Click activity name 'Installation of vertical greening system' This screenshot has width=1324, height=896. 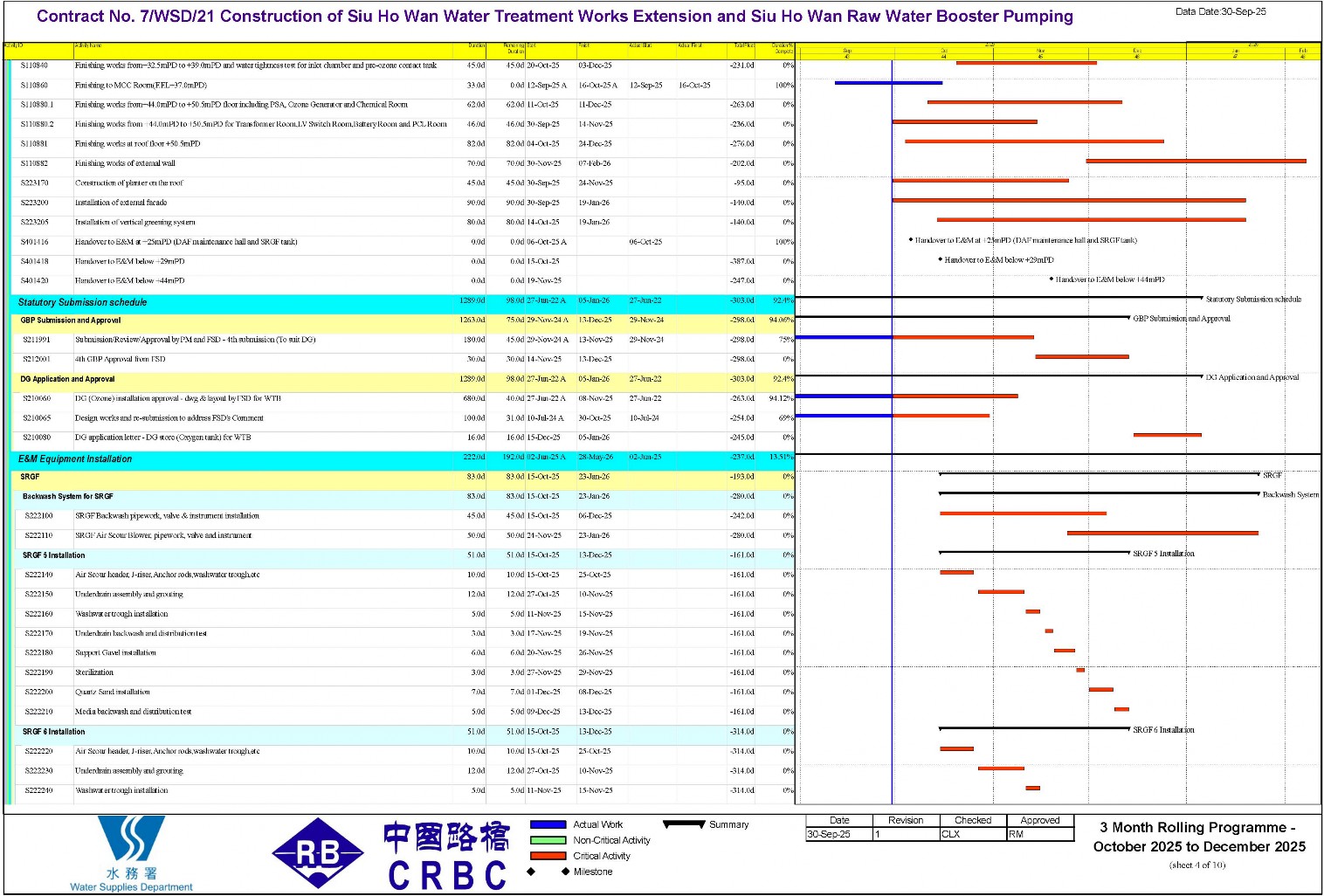(x=135, y=223)
